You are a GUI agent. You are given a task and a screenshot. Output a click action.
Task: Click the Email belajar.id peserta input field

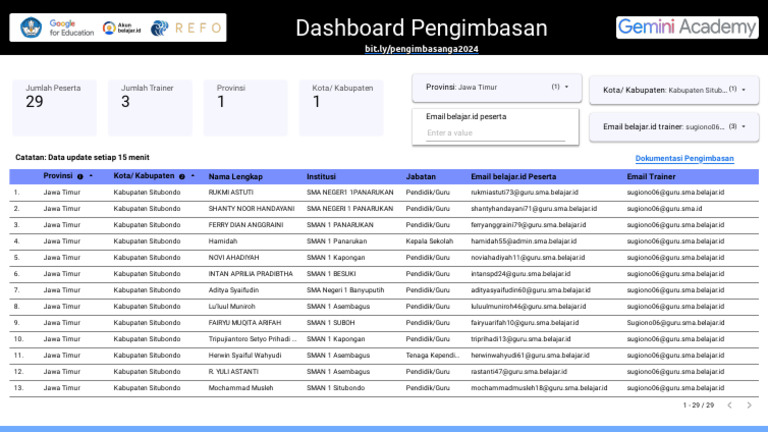(x=495, y=133)
